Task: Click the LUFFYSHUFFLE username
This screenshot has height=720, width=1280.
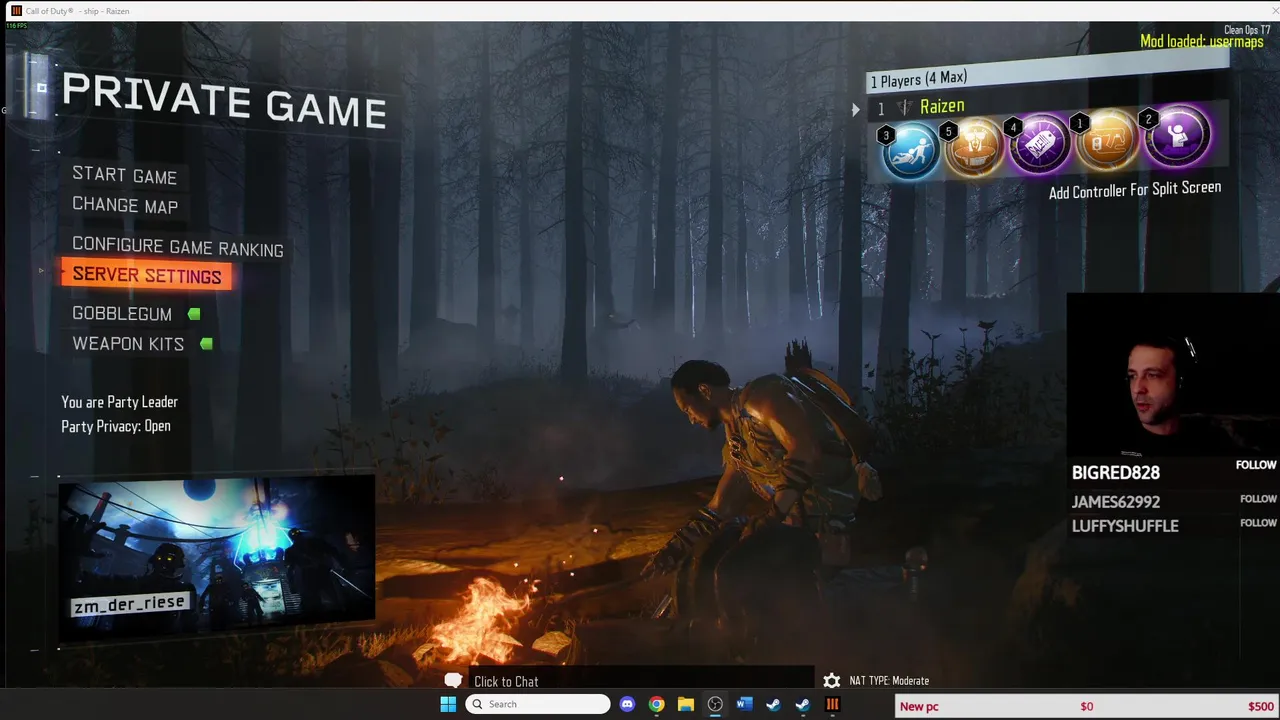Action: pyautogui.click(x=1125, y=525)
